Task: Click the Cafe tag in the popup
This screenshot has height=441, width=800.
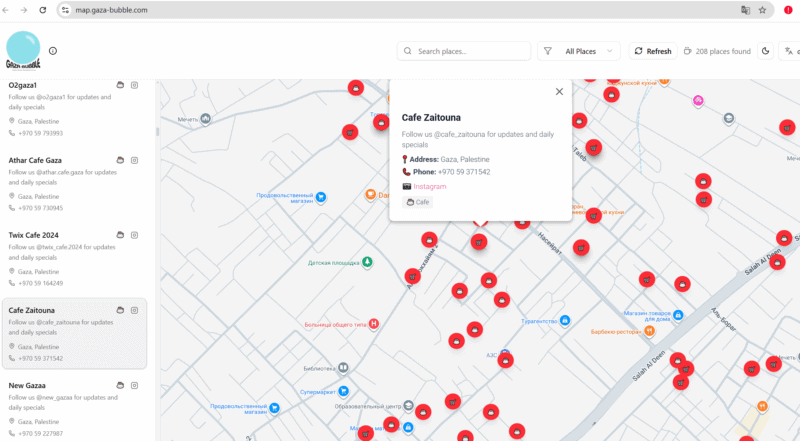Action: (x=418, y=202)
